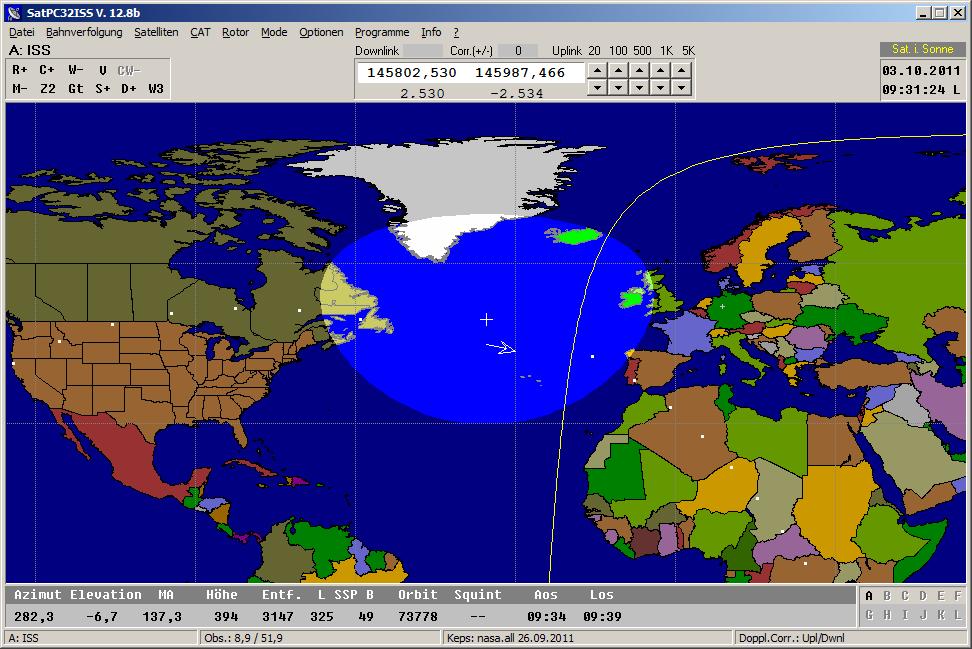Select satellite slot A in letter grid

point(869,597)
